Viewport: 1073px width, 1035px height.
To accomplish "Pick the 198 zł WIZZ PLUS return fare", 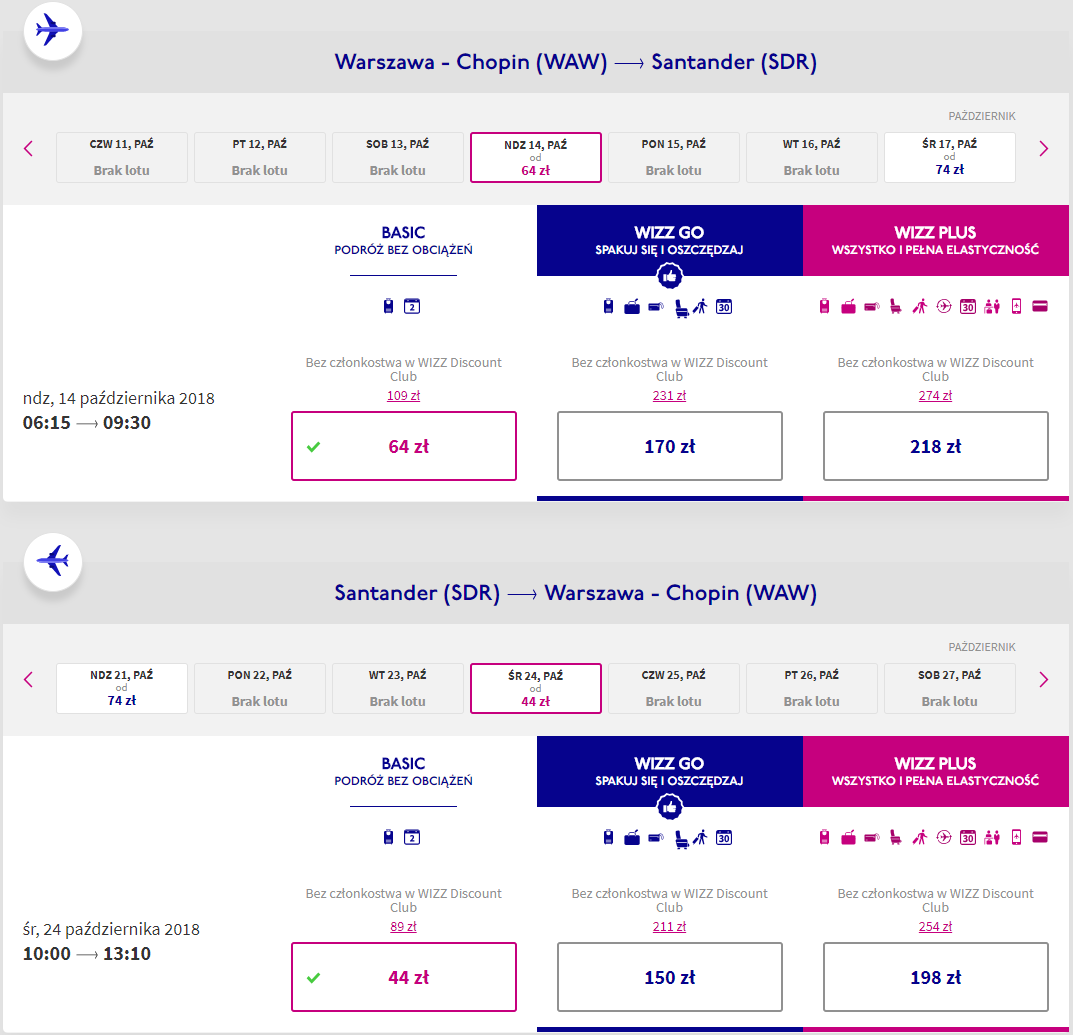I will click(x=935, y=977).
